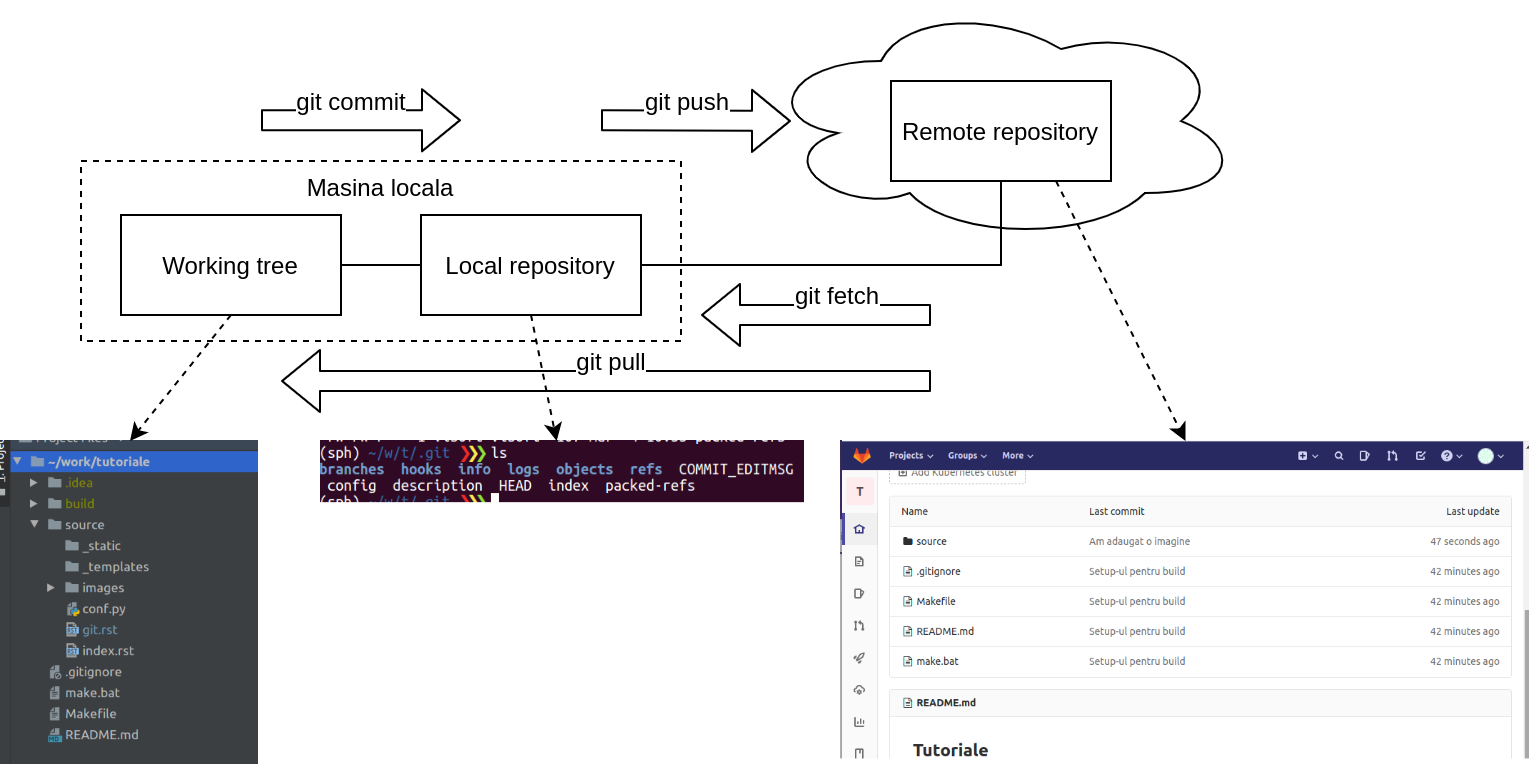The height and width of the screenshot is (766, 1532).
Task: Open the Groups dropdown menu
Action: point(967,456)
